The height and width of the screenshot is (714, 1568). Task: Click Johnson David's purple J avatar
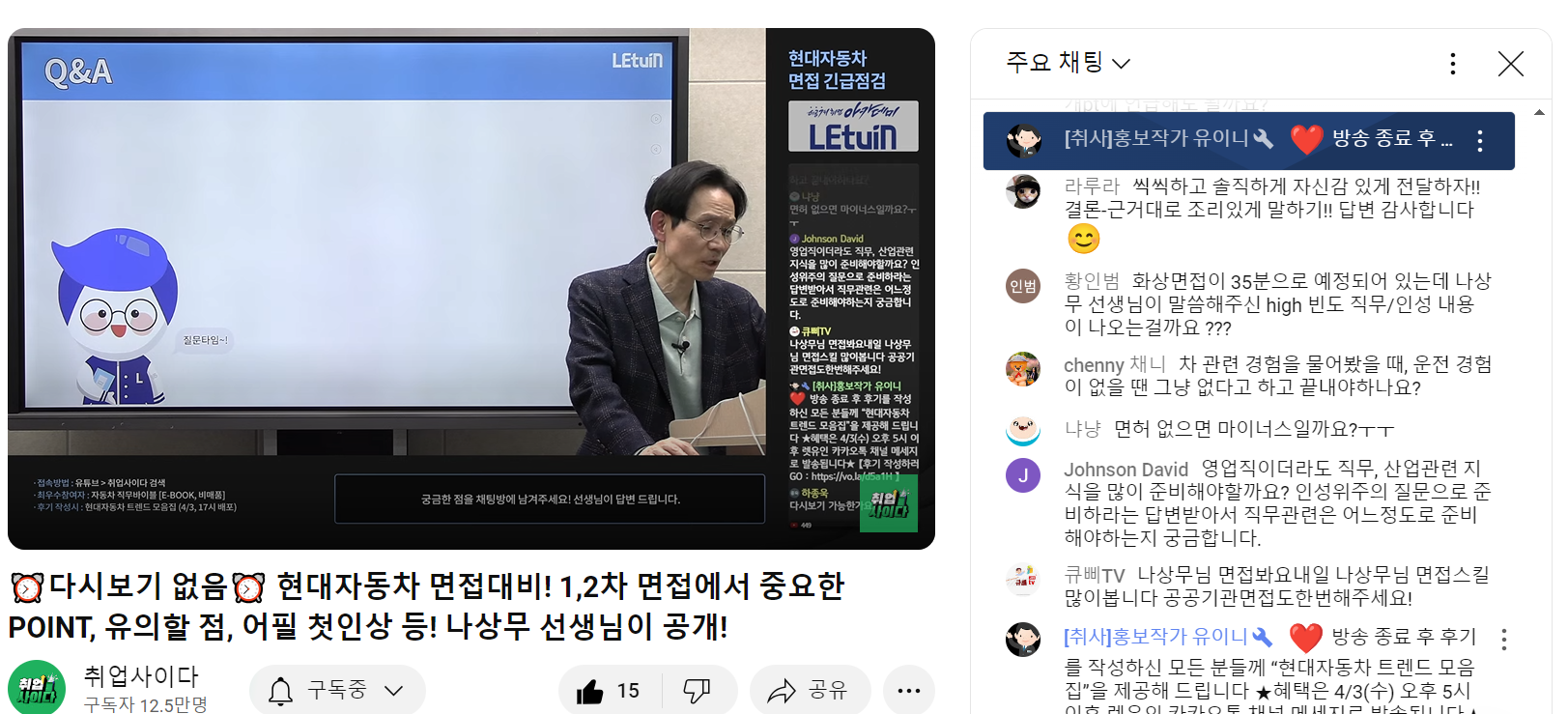tap(1023, 474)
